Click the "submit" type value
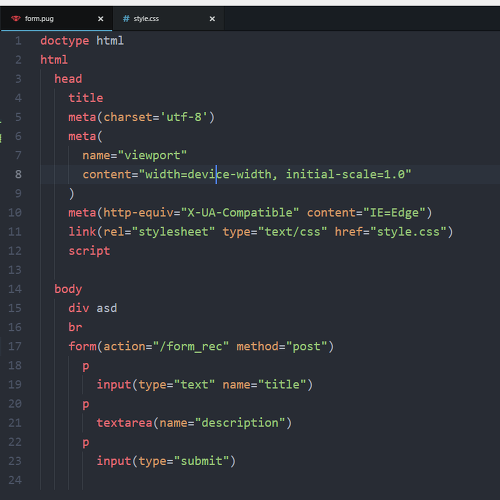Viewport: 500px width, 500px height. point(201,461)
